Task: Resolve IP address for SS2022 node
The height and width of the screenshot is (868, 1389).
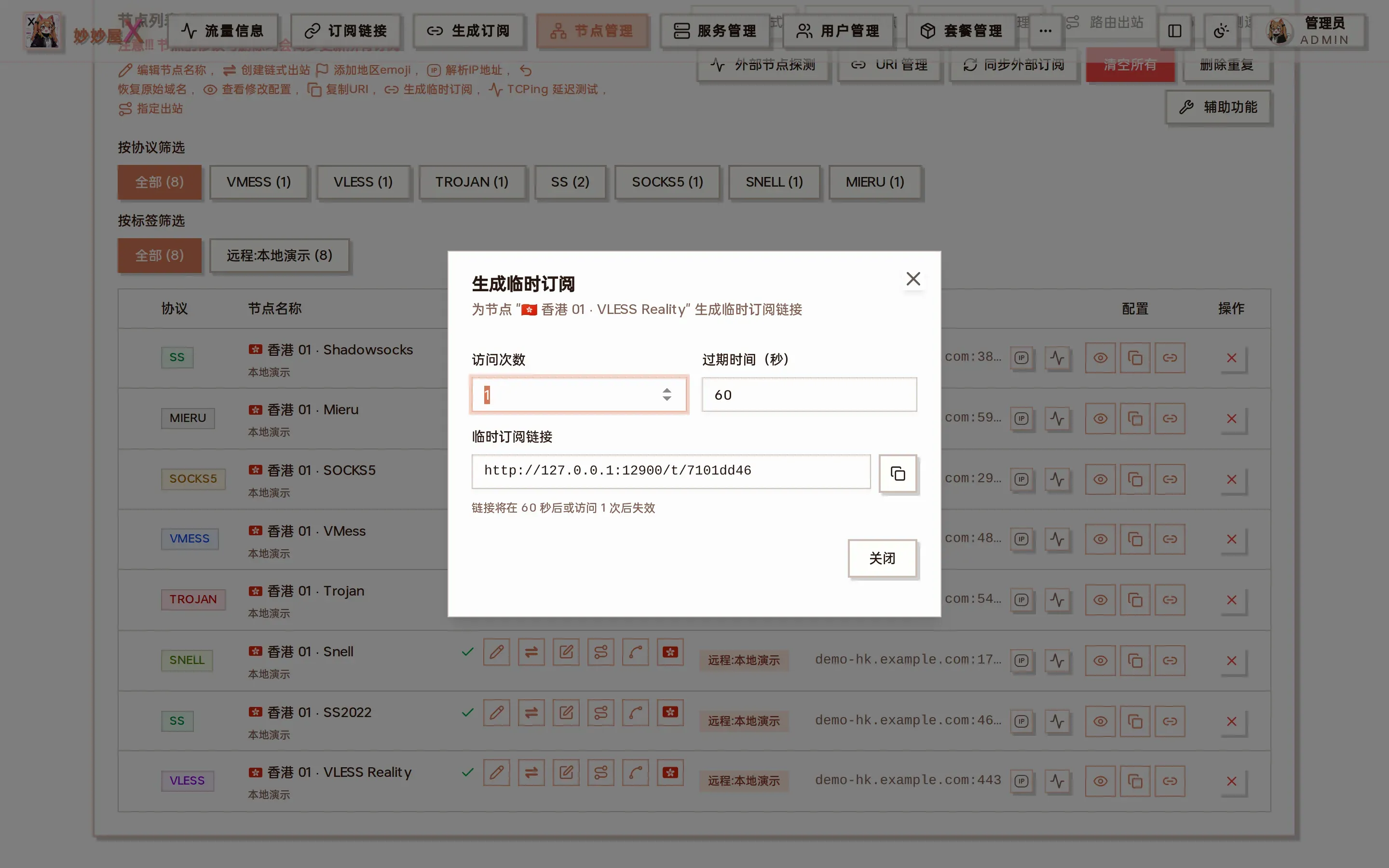Action: 1021,721
